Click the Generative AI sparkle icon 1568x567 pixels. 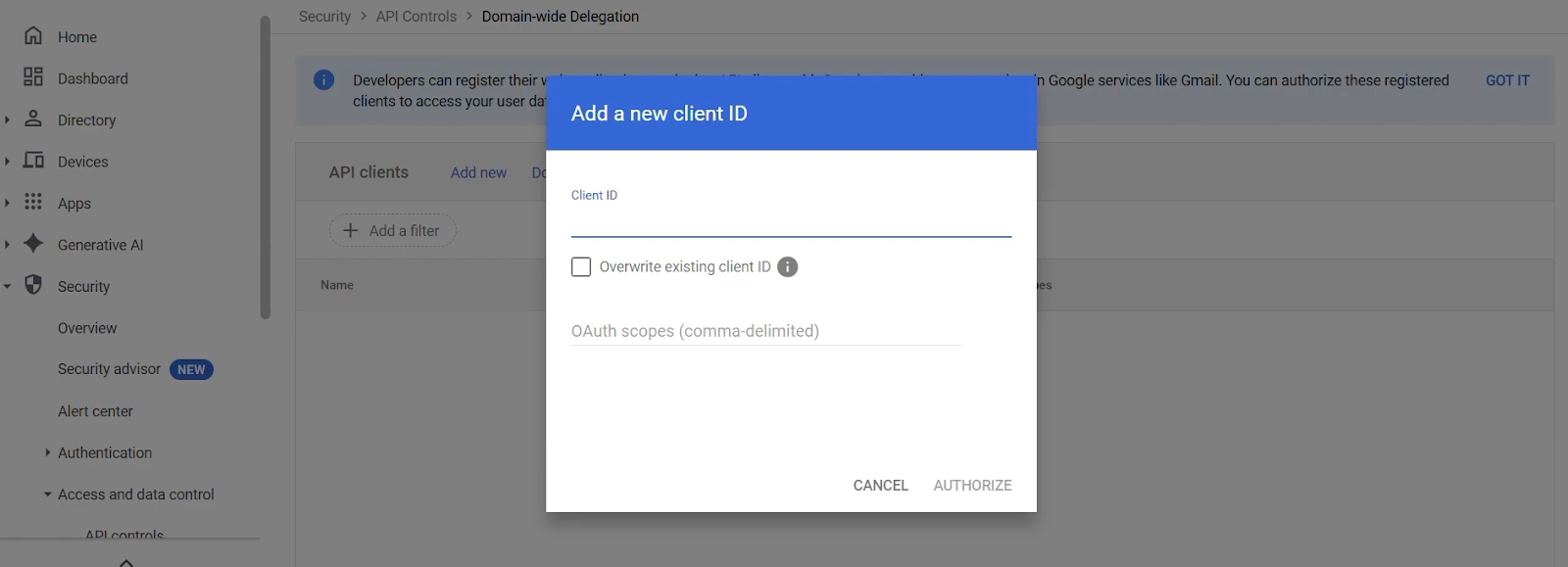point(33,244)
